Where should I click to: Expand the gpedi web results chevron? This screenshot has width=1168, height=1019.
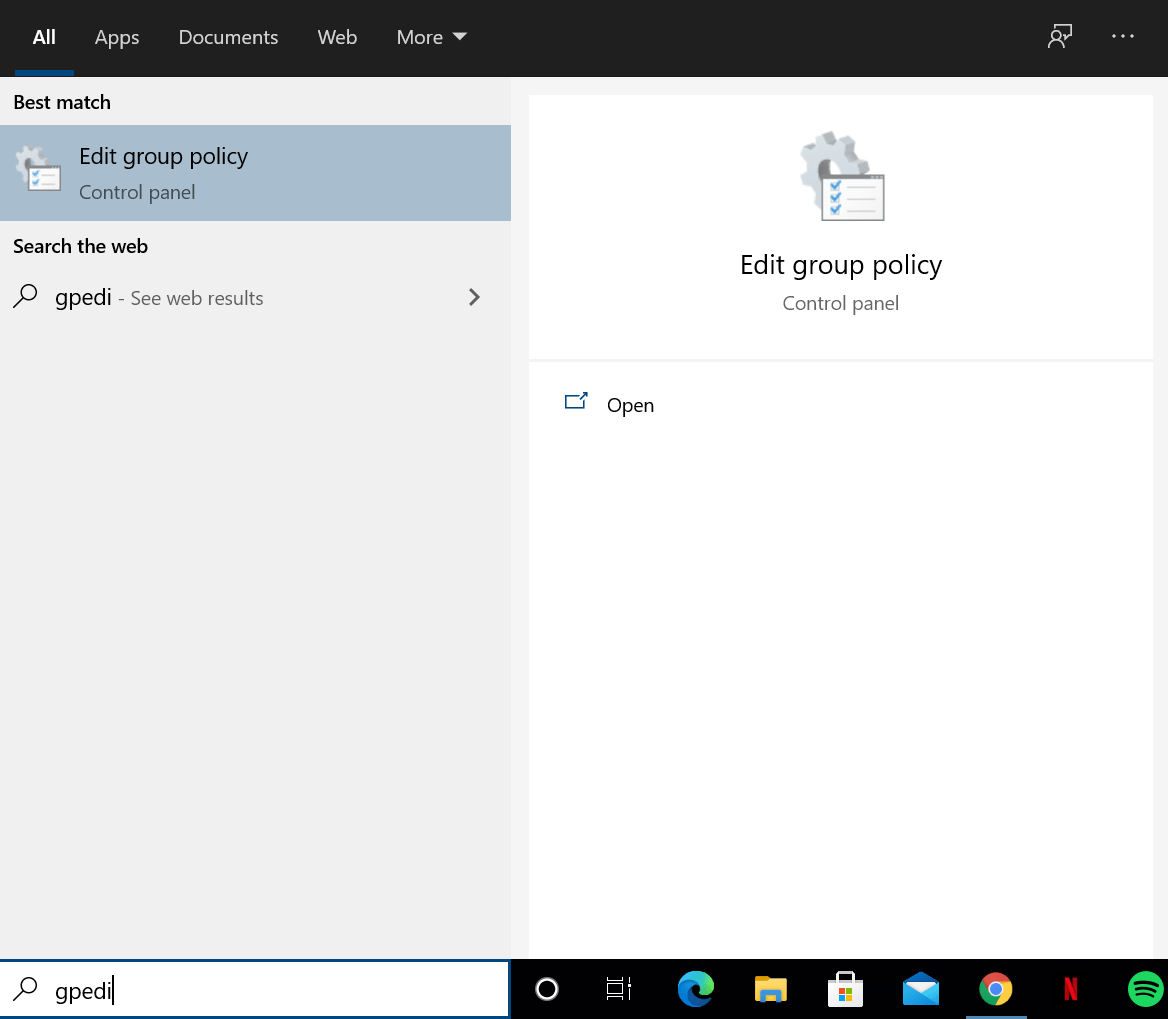pyautogui.click(x=473, y=297)
